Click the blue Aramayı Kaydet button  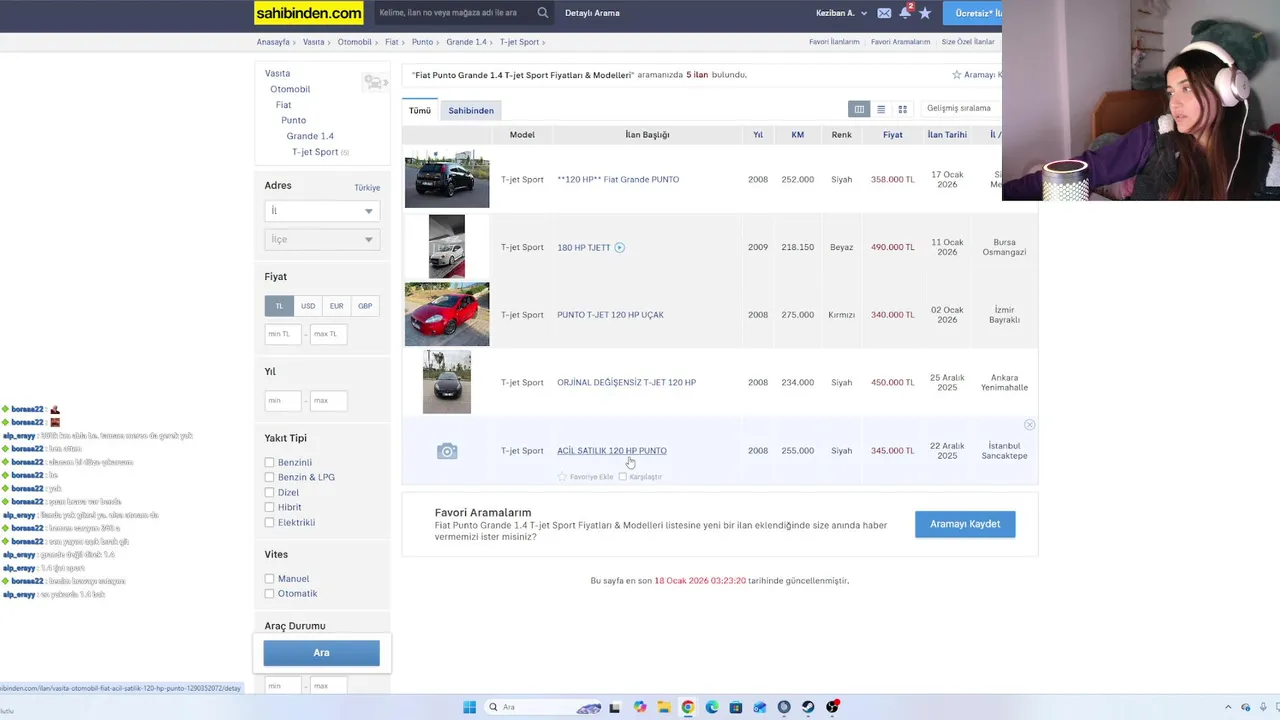pos(965,524)
